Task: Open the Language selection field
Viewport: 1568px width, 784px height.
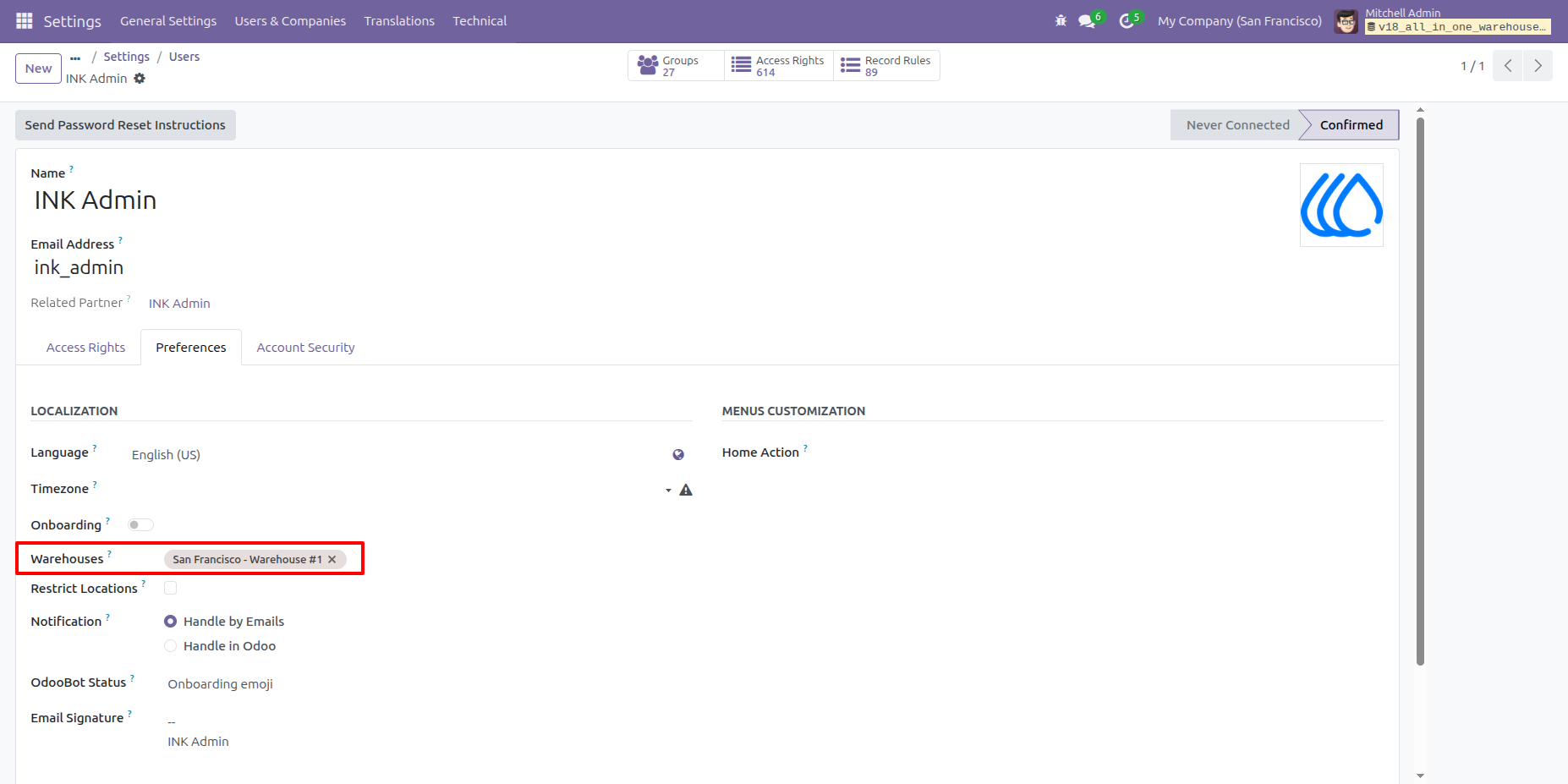Action: 397,454
